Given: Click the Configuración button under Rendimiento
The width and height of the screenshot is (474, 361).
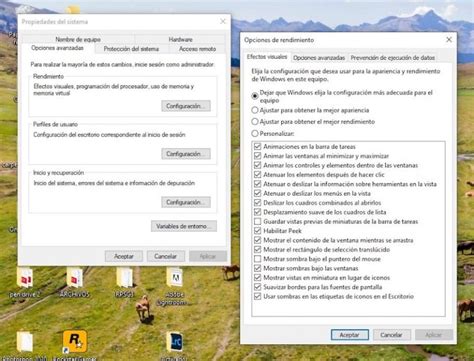Looking at the screenshot, I should (x=186, y=106).
